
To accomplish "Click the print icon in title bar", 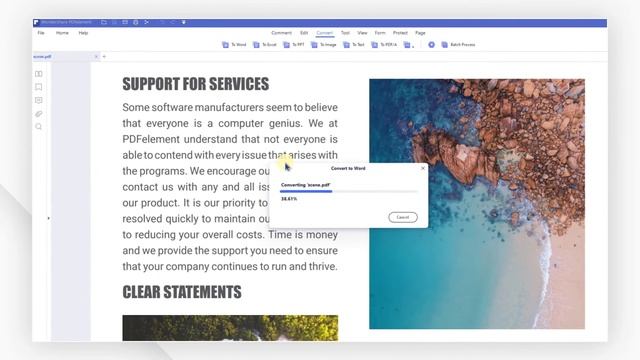I will [x=136, y=22].
